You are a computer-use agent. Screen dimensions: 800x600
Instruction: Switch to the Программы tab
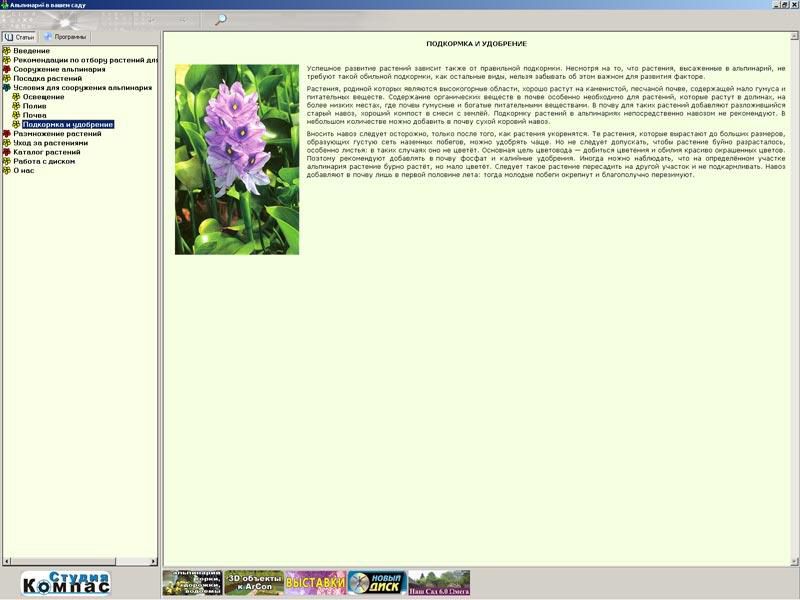point(65,37)
